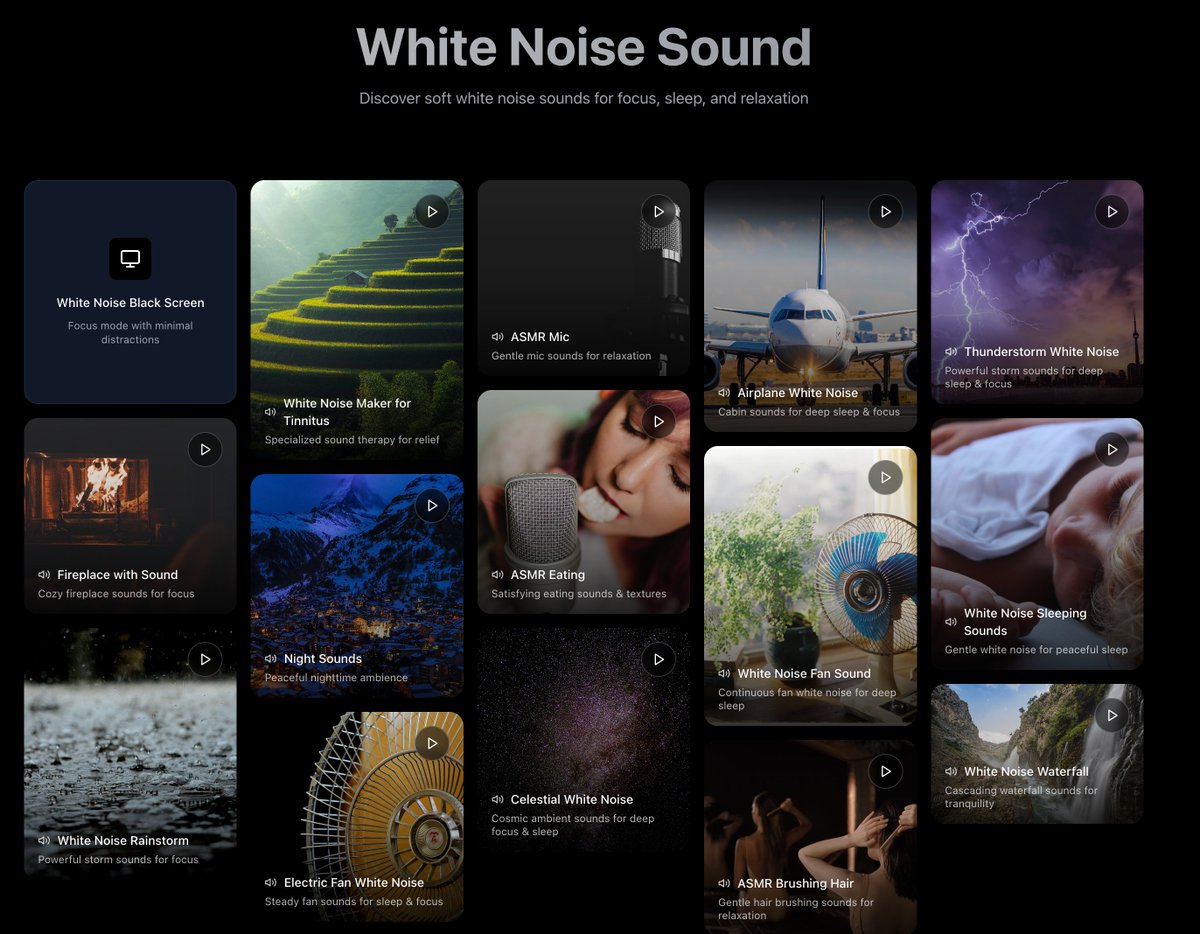Play White Noise Waterfall
This screenshot has height=934, width=1200.
point(1112,716)
